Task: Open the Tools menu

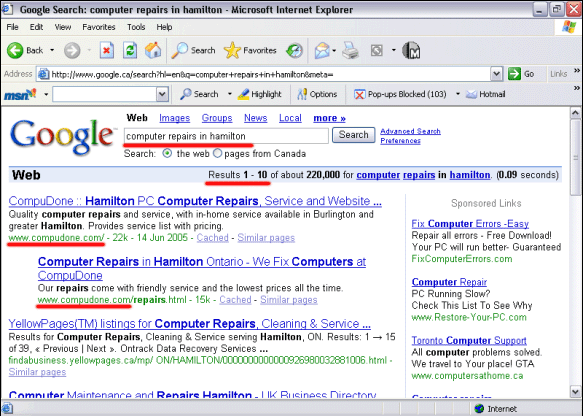Action: coord(136,27)
